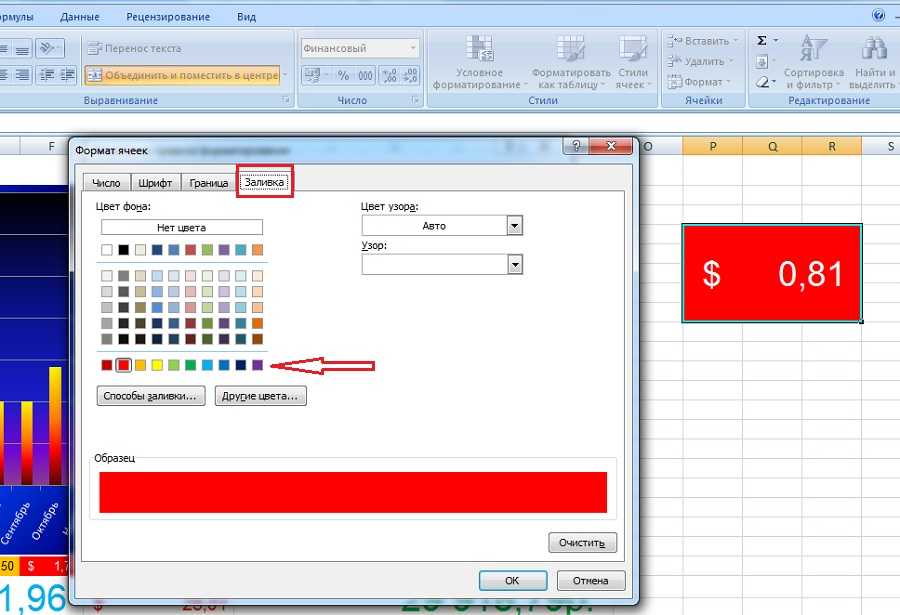Open the Рецензирование ribbon tab
This screenshot has height=615, width=900.
point(169,17)
